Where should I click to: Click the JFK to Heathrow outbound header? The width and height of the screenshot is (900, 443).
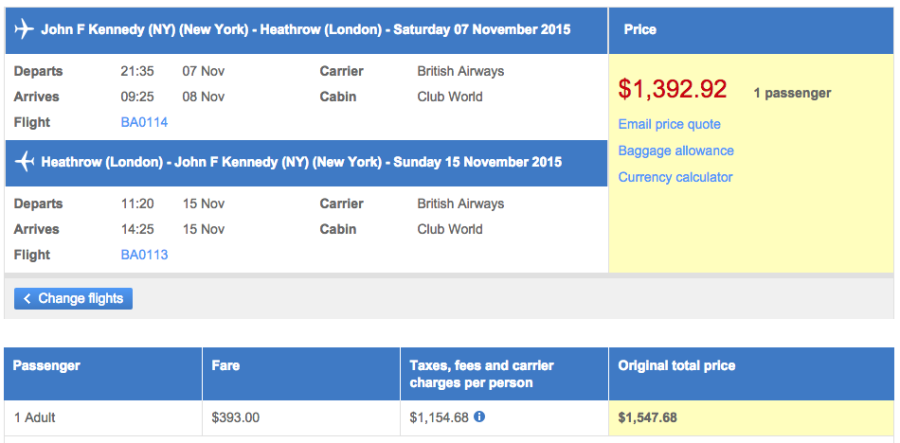tap(306, 30)
